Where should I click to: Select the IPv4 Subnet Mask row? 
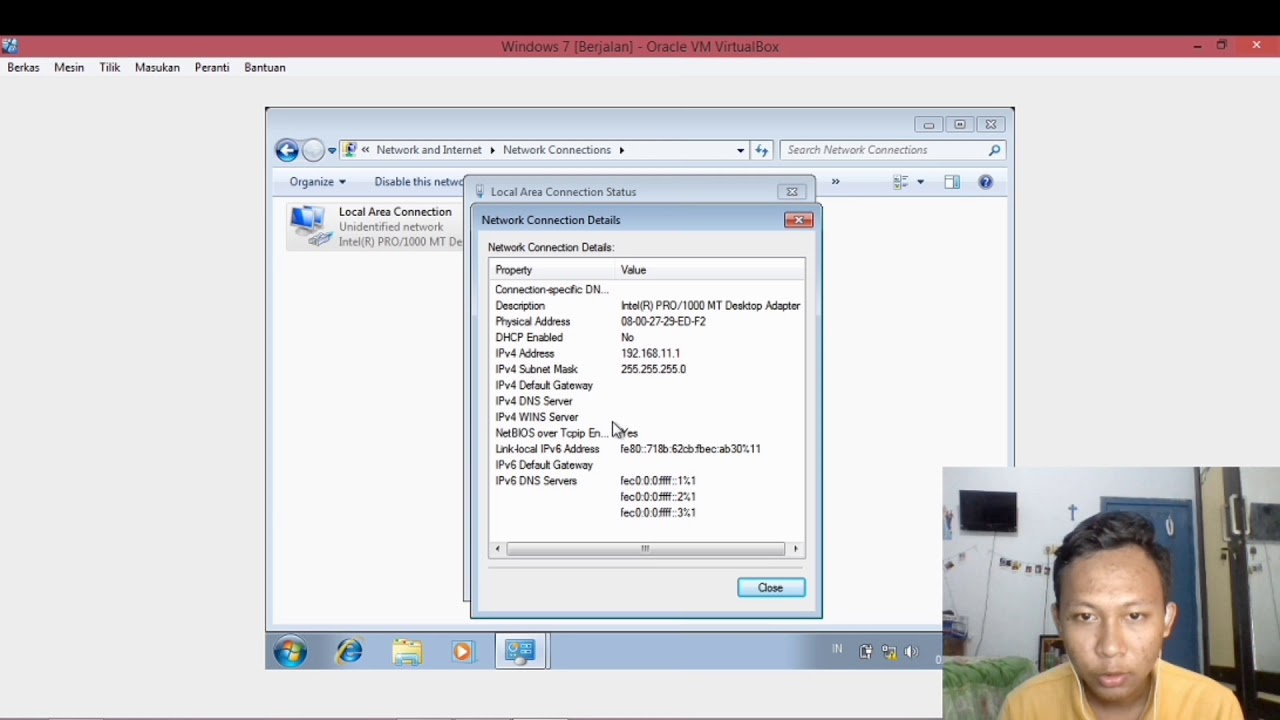tap(646, 370)
